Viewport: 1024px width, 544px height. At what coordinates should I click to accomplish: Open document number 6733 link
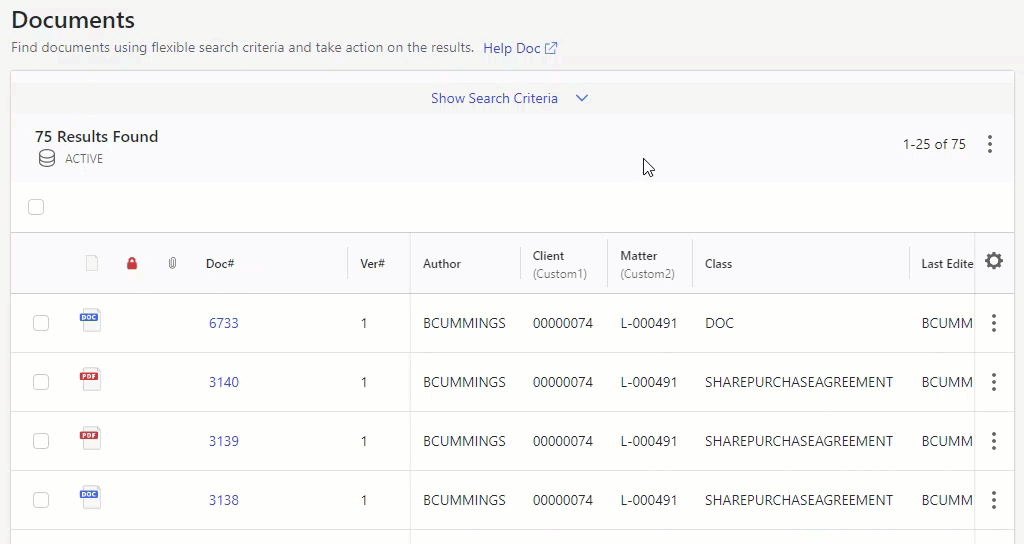coord(224,323)
